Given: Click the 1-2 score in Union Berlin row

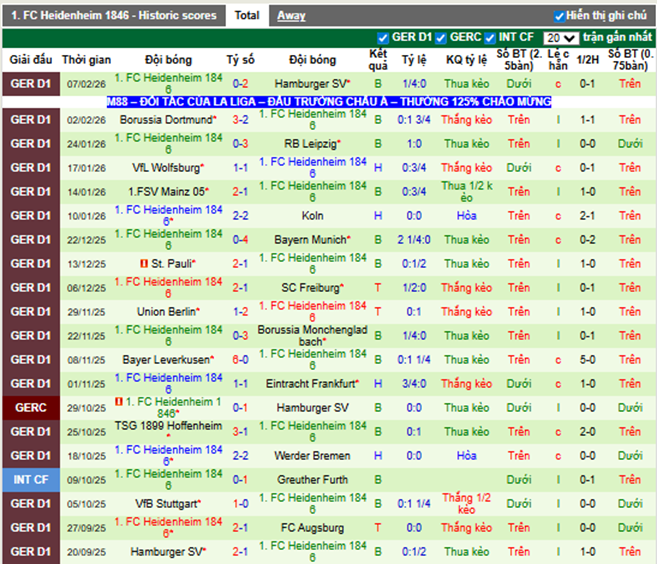Looking at the screenshot, I should point(241,312).
